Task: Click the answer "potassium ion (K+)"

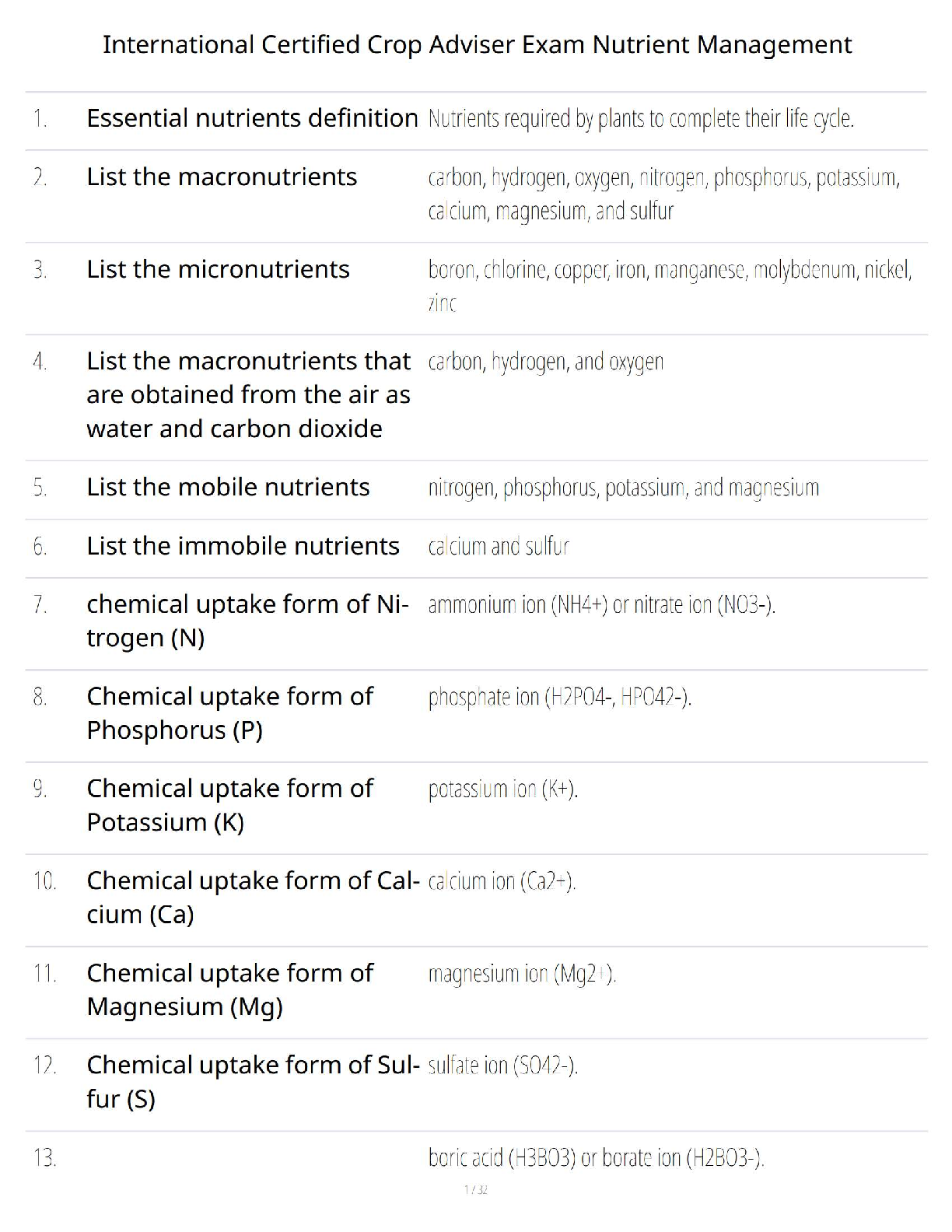Action: click(x=502, y=789)
